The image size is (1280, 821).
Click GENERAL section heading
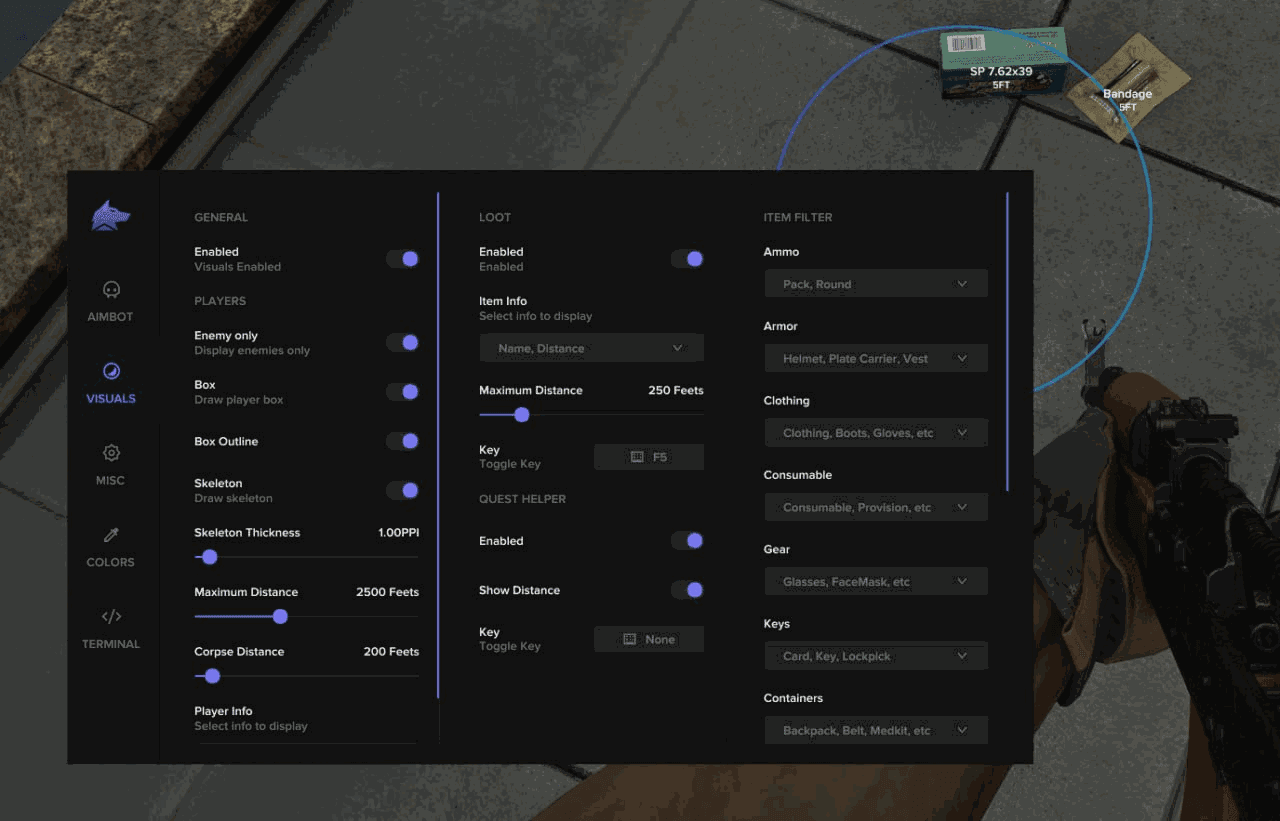click(x=221, y=217)
